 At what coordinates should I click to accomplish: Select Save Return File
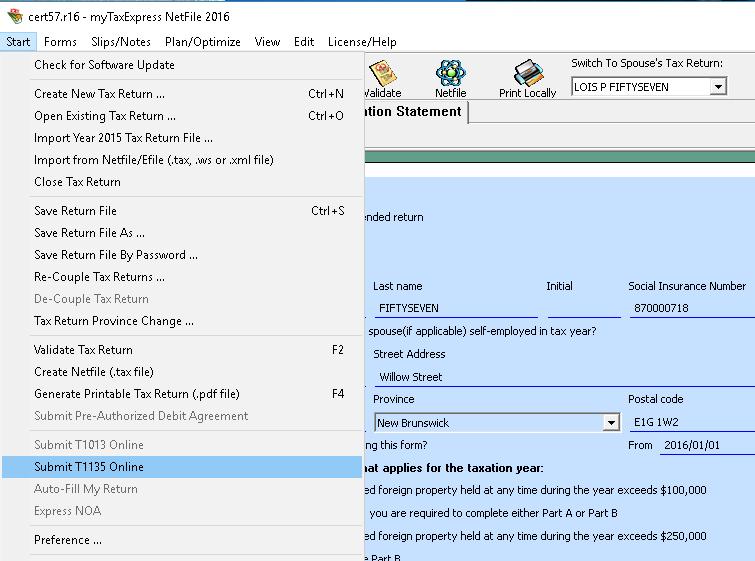point(182,211)
